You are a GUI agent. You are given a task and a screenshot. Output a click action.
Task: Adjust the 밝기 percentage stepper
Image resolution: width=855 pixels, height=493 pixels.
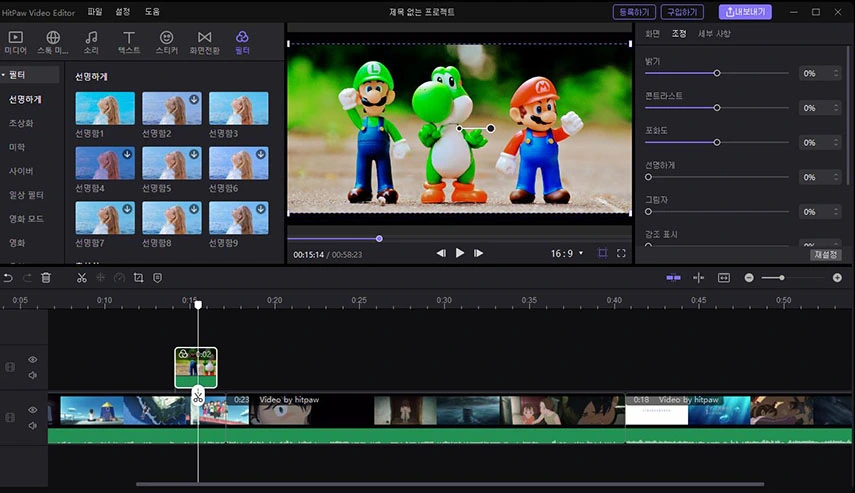pos(836,73)
